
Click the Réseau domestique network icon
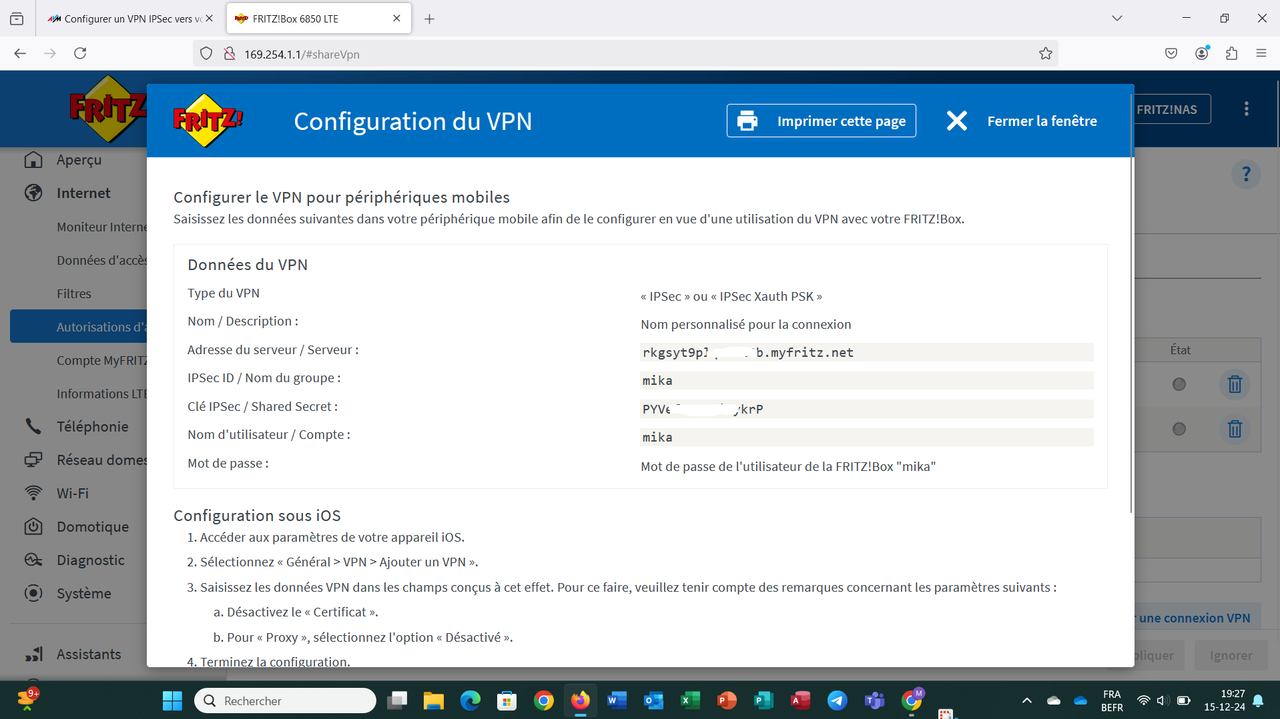pyautogui.click(x=34, y=460)
